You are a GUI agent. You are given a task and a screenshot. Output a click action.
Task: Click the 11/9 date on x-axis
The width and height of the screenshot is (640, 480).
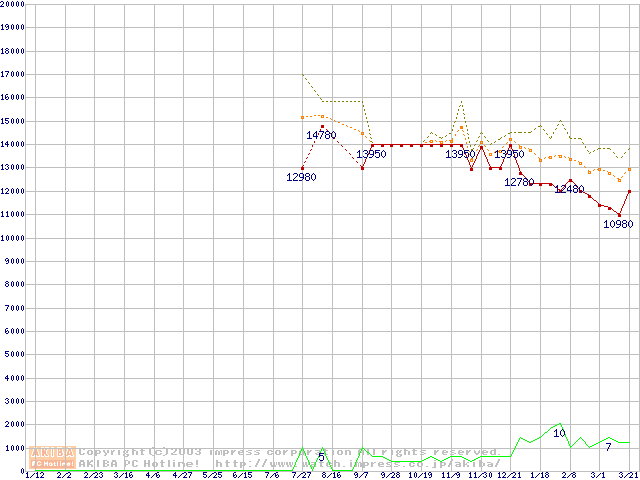[x=450, y=475]
